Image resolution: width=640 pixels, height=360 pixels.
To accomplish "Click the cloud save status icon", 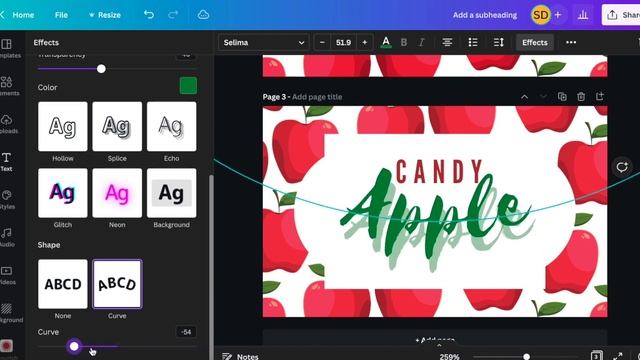I will pyautogui.click(x=203, y=15).
